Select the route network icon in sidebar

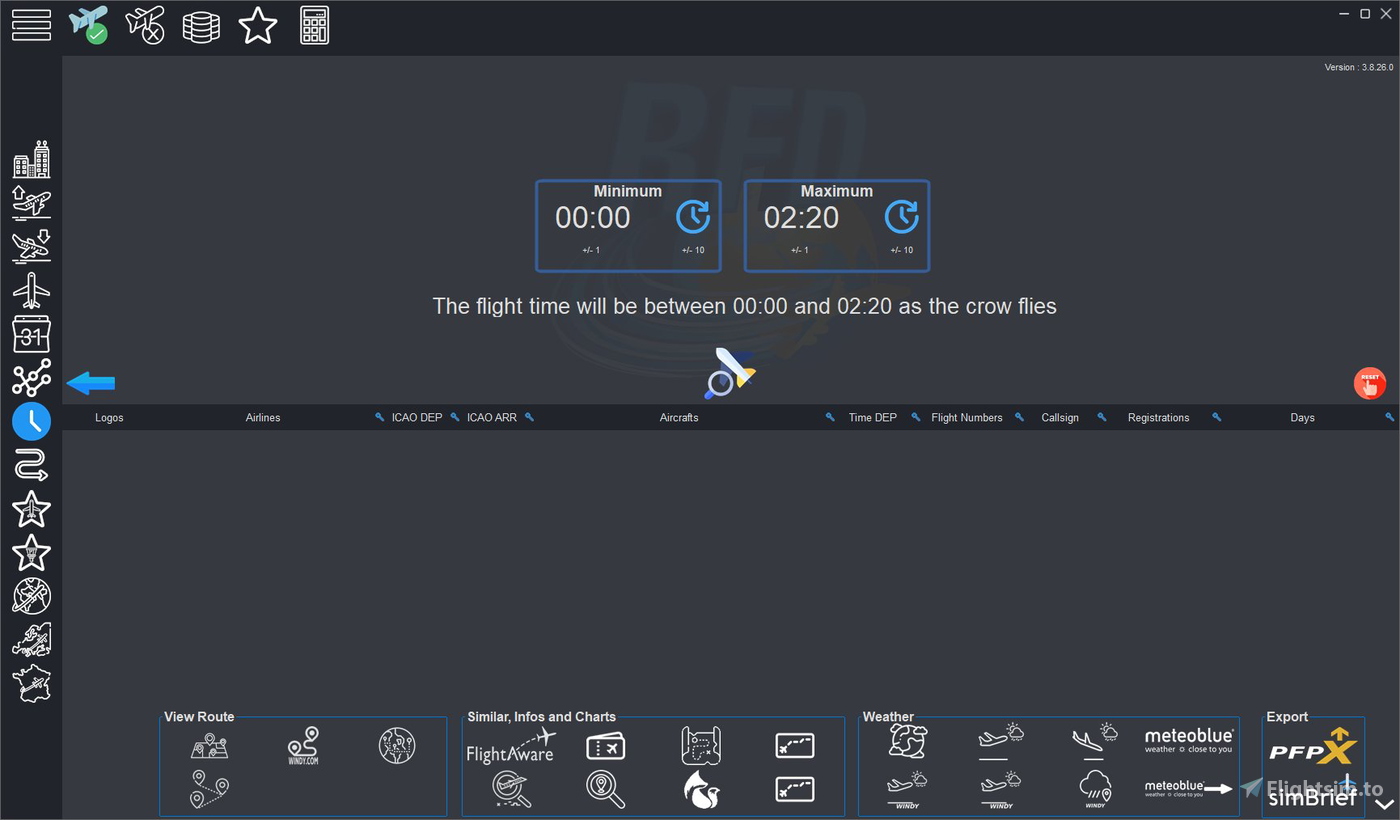pyautogui.click(x=31, y=378)
